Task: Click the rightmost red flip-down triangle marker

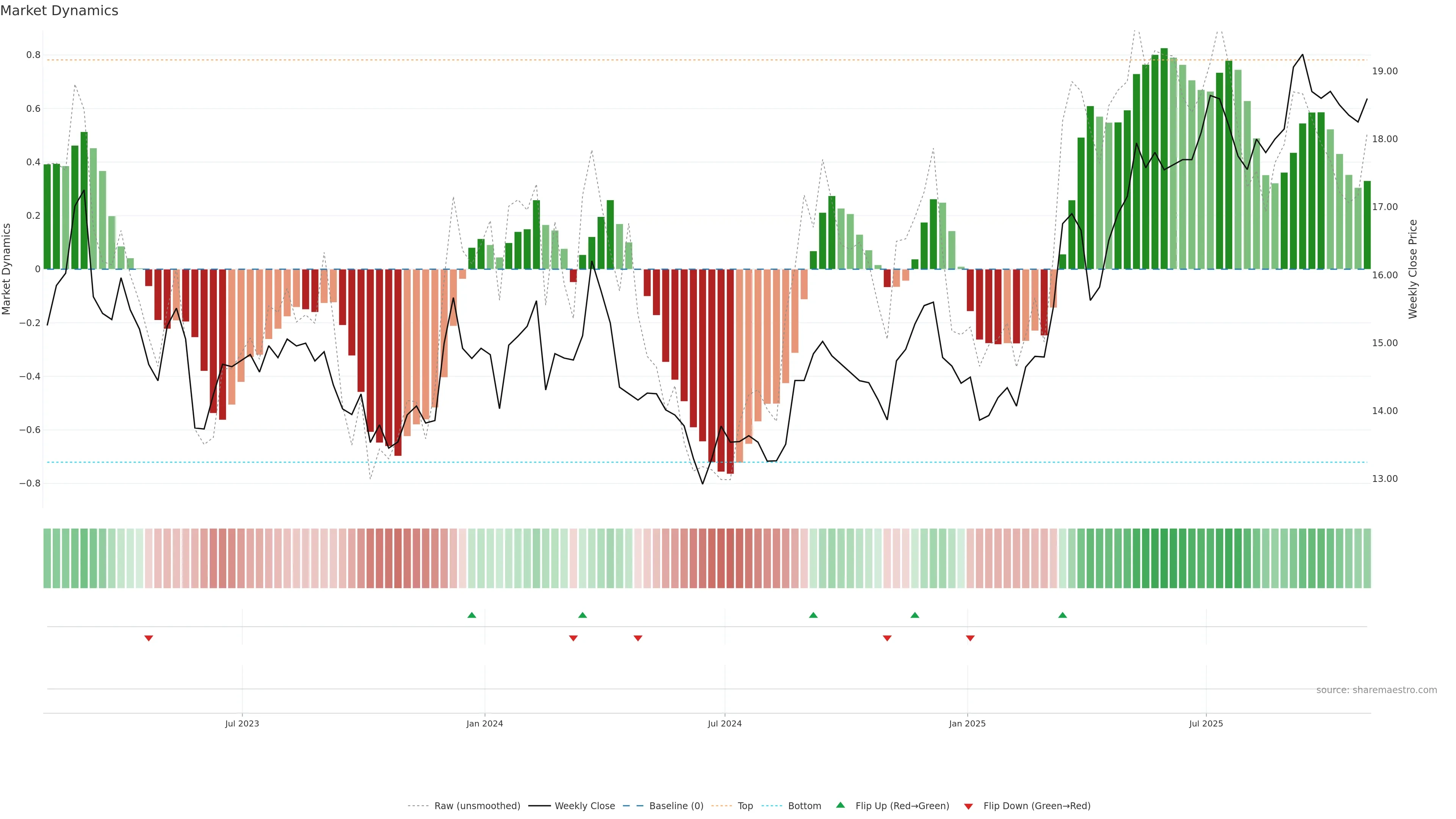Action: [971, 638]
